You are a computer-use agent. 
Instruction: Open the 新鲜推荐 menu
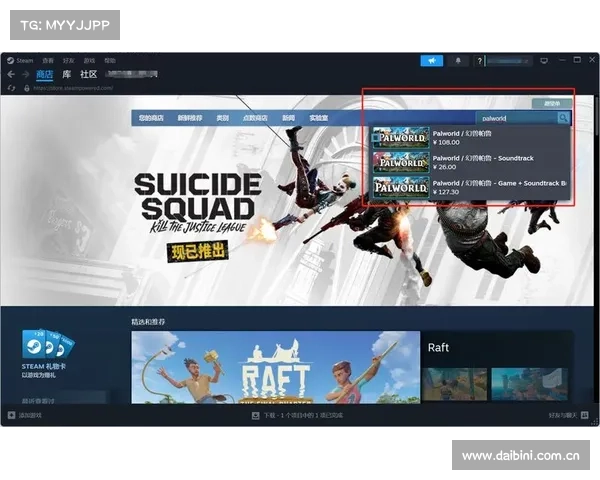[x=190, y=118]
